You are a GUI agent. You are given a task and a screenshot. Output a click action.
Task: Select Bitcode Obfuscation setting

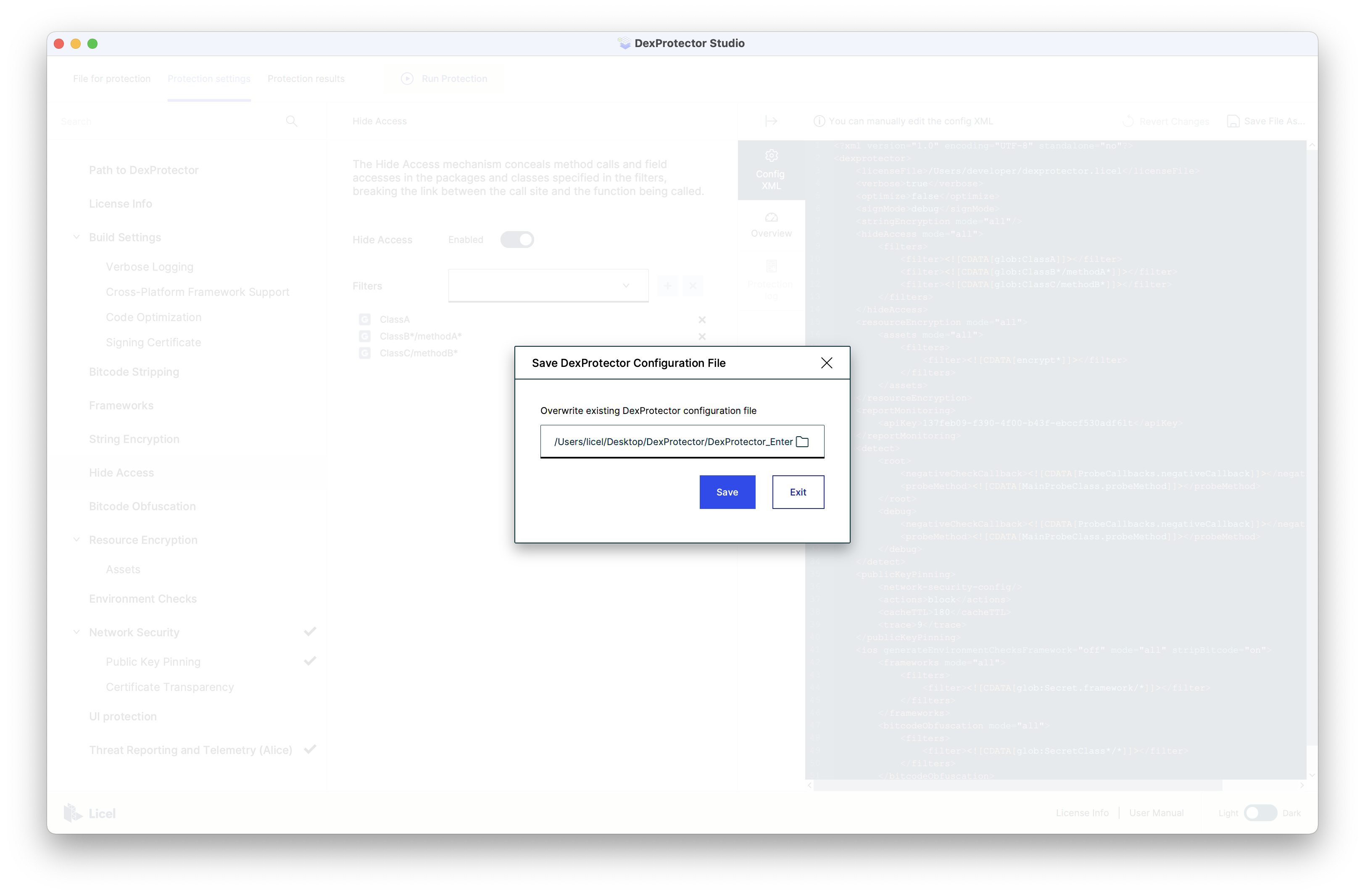tap(142, 506)
